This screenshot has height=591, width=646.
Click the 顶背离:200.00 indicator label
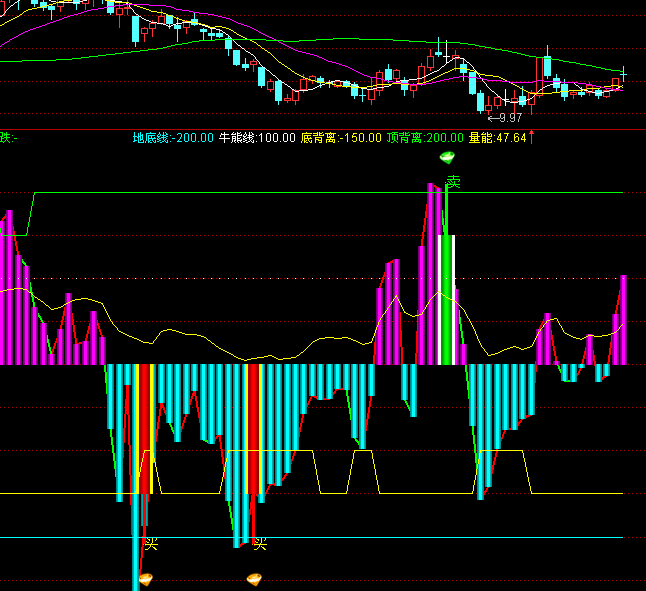click(x=425, y=138)
